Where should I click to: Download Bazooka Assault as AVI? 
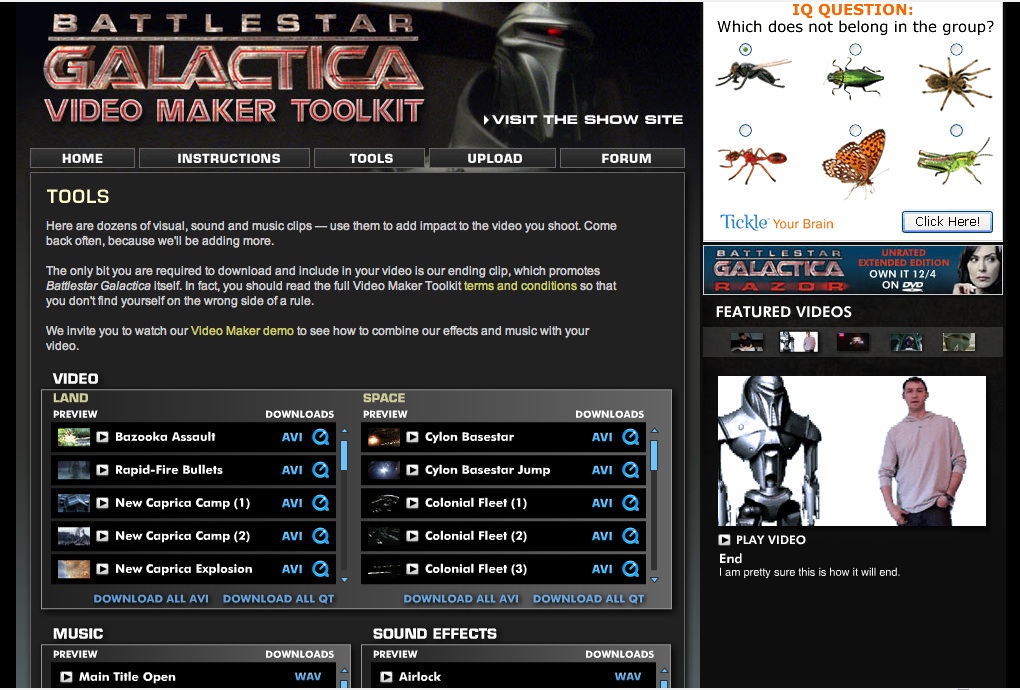(x=292, y=437)
